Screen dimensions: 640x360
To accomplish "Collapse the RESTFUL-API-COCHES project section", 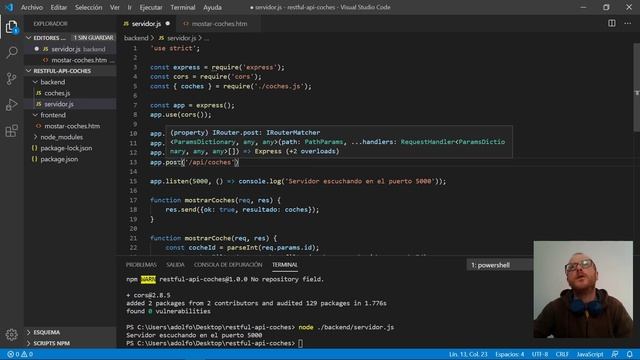I will [x=29, y=71].
